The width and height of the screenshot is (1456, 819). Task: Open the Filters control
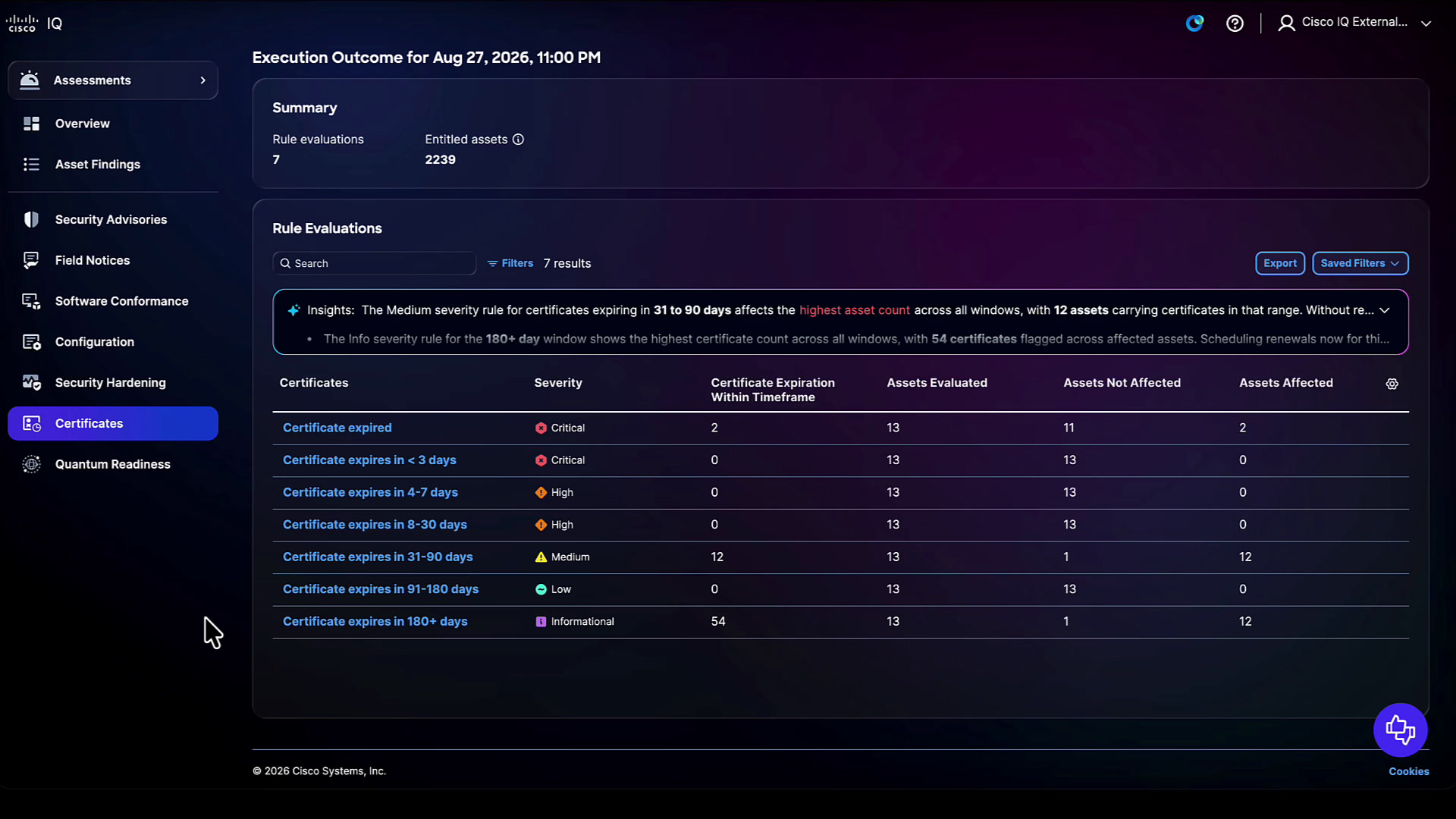click(x=510, y=263)
